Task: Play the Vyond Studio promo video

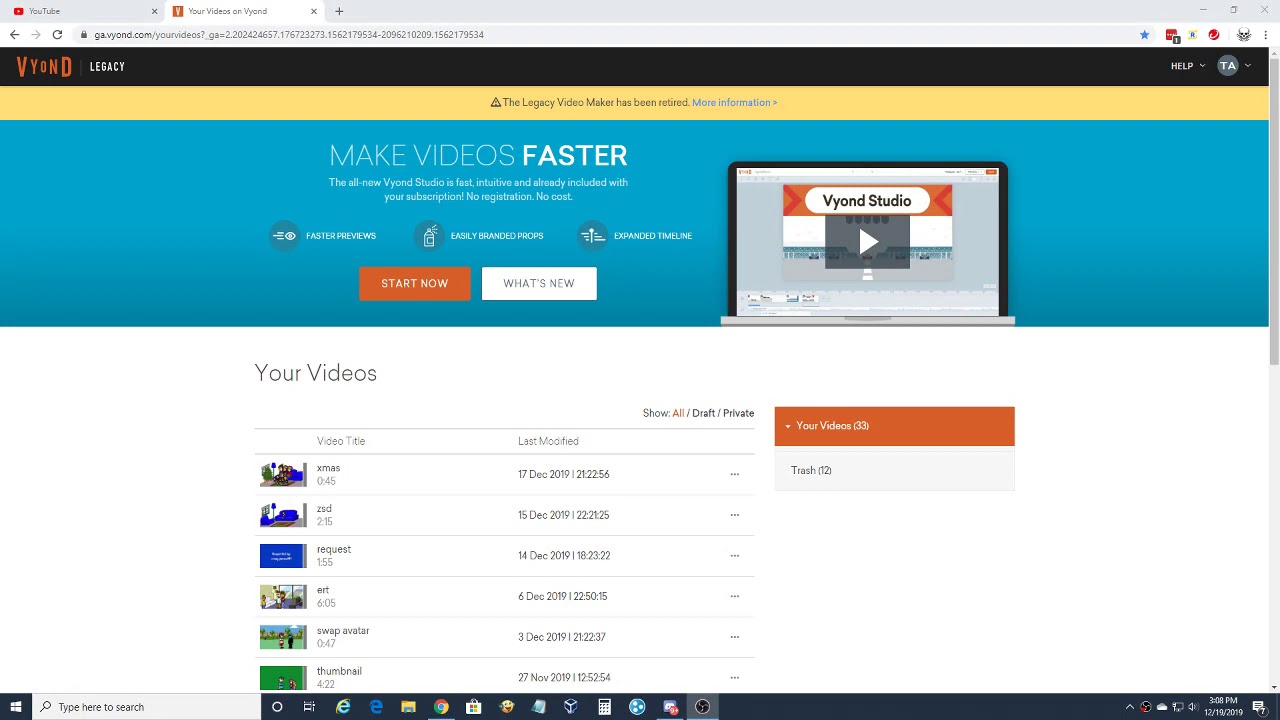Action: click(867, 242)
